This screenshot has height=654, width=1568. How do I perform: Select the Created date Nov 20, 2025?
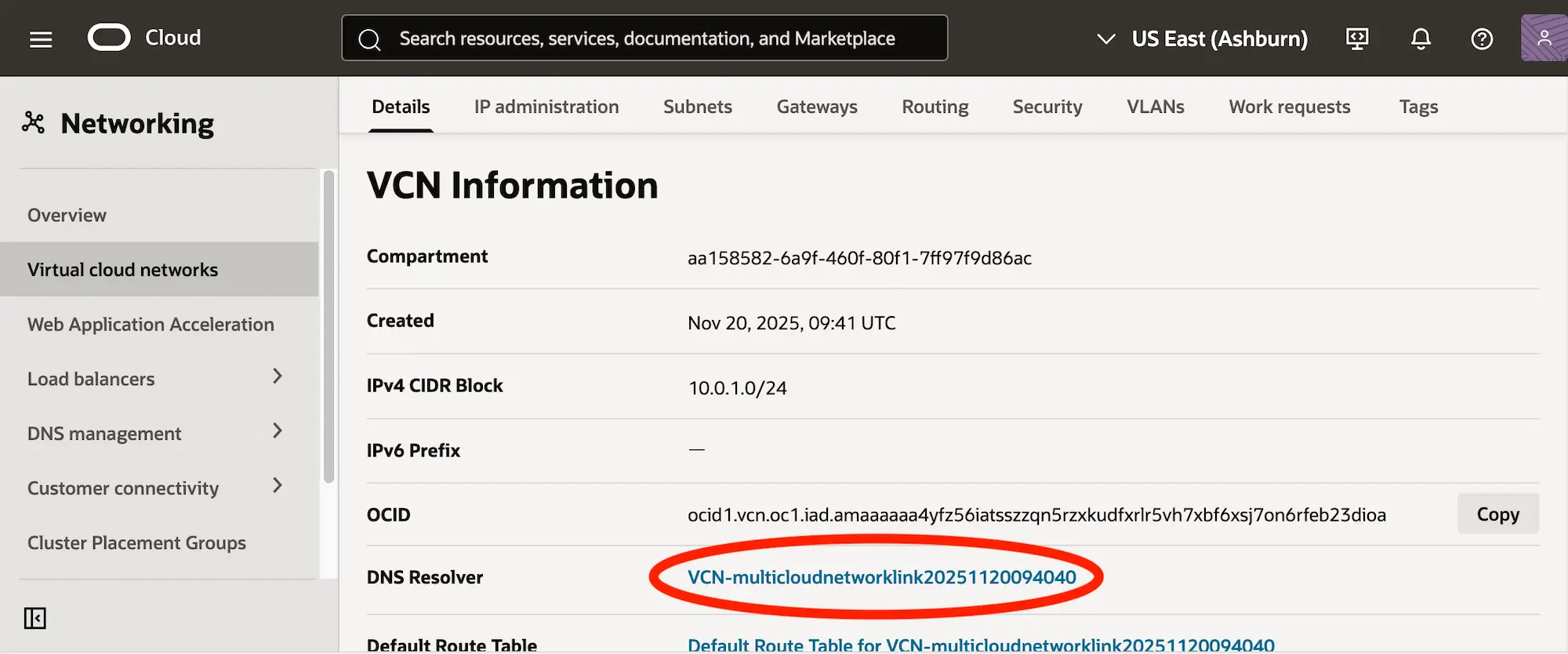tap(792, 323)
